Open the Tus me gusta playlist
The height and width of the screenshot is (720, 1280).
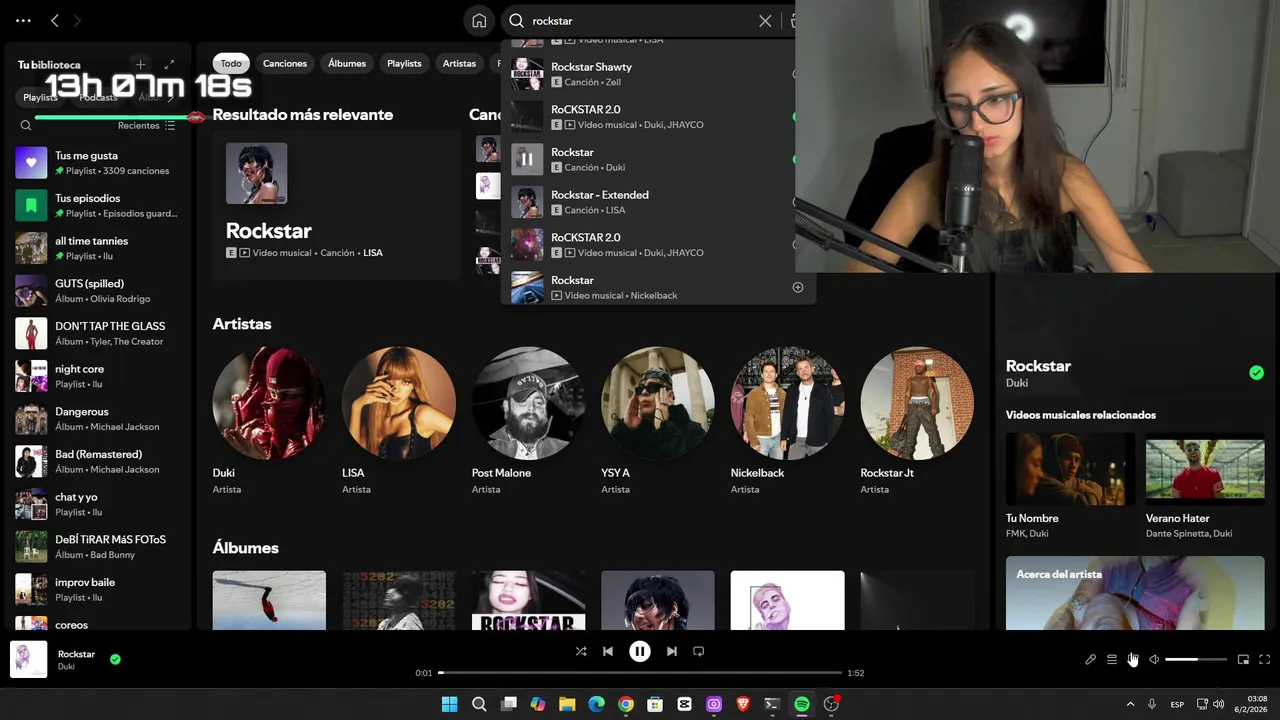[x=98, y=163]
